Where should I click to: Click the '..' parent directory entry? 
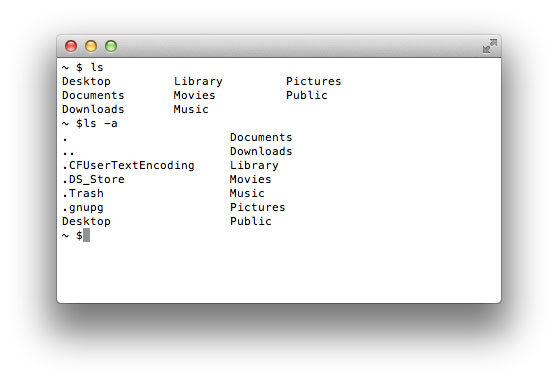pos(68,153)
